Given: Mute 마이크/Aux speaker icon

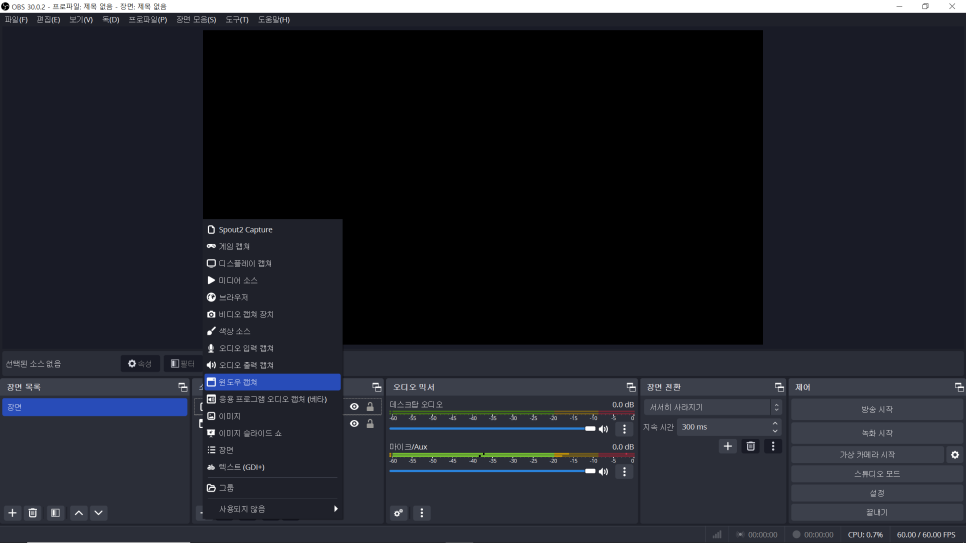Looking at the screenshot, I should [604, 472].
